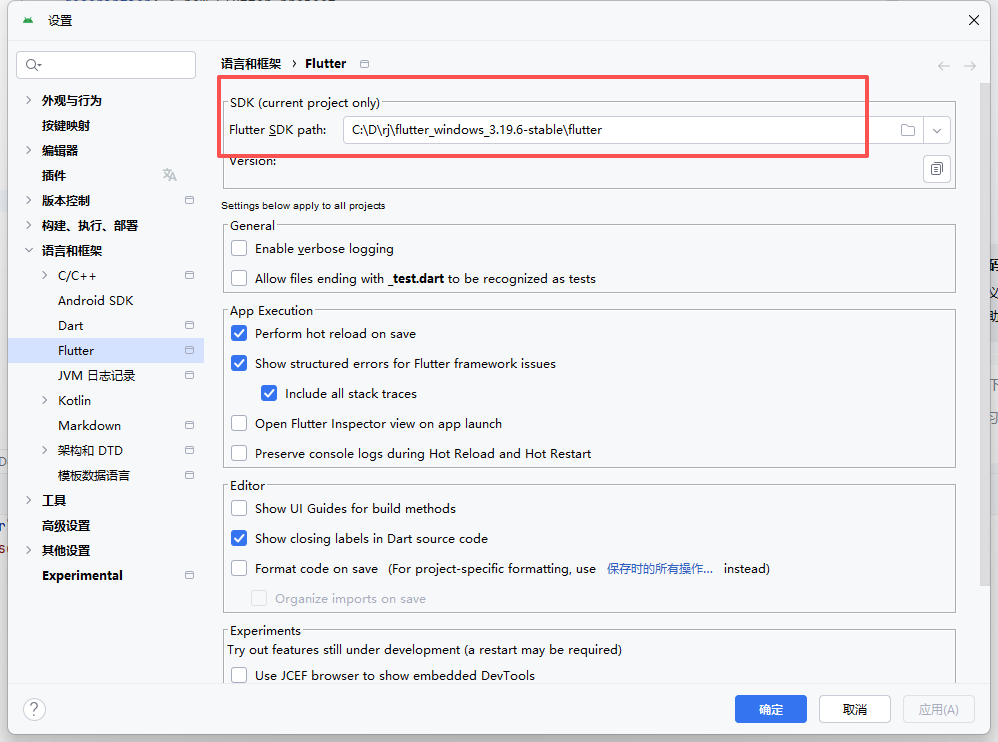This screenshot has height=742, width=998.
Task: Click 取消 button to cancel
Action: (854, 709)
